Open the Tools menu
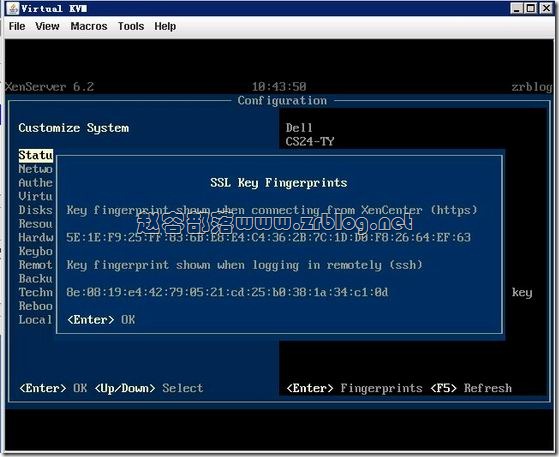 click(x=131, y=26)
